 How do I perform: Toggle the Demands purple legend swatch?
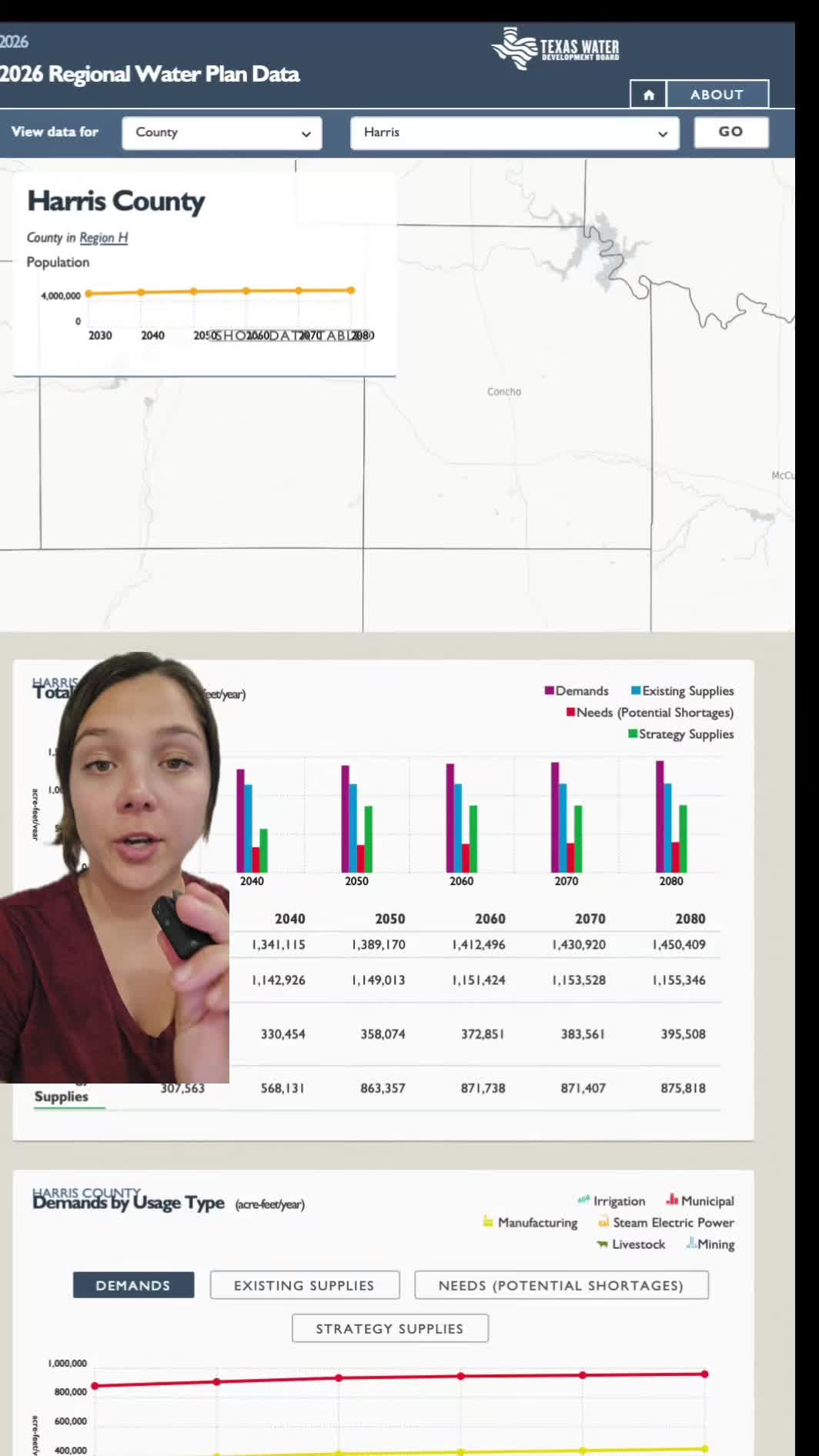pos(550,690)
